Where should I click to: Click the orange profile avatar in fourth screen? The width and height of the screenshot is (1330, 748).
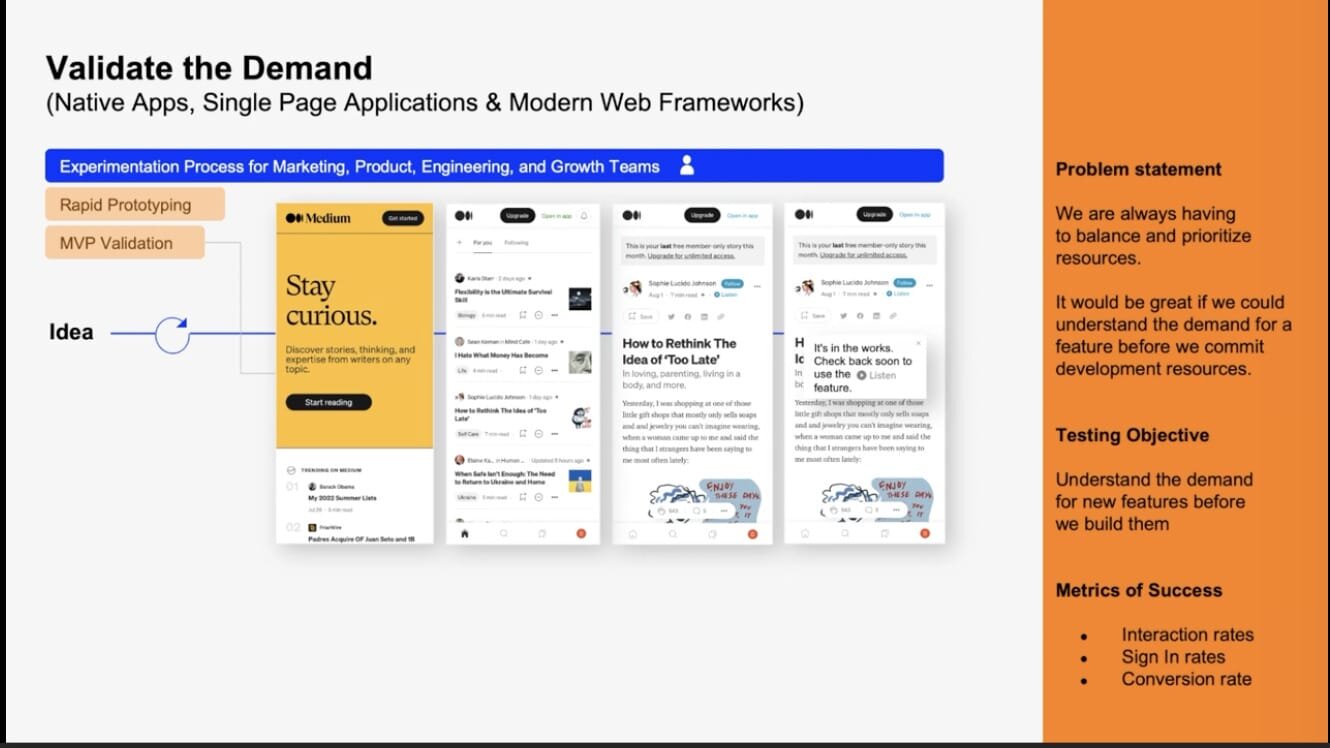point(924,534)
